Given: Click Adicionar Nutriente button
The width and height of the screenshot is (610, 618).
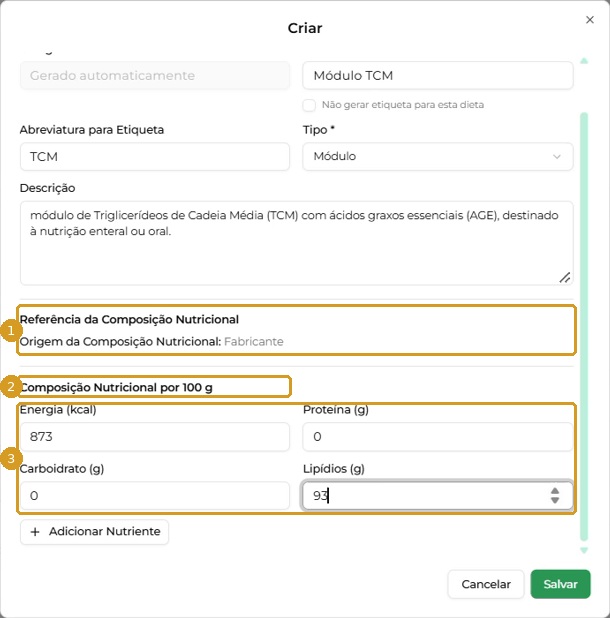Looking at the screenshot, I should pyautogui.click(x=95, y=532).
